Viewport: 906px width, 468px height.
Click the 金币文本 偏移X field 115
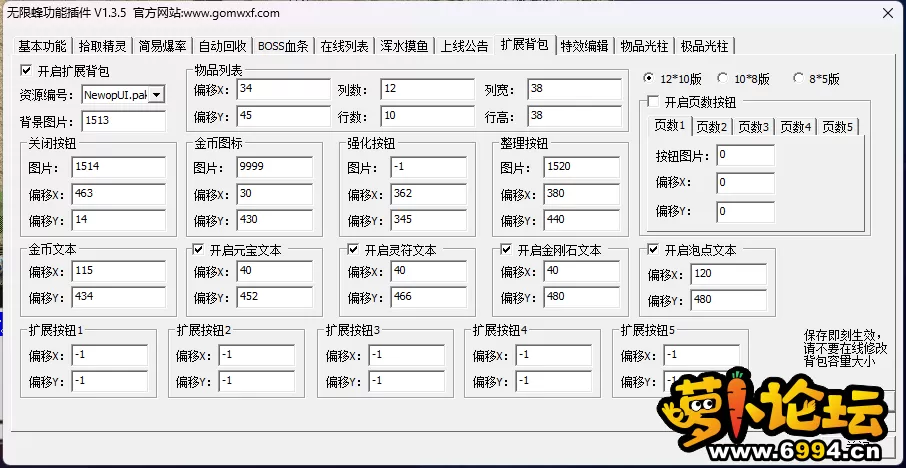coord(119,271)
